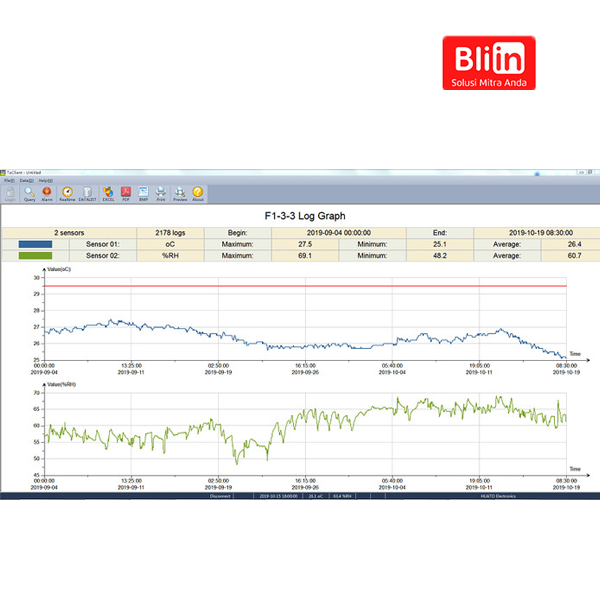600x600 pixels.
Task: Export data to EXCEL
Action: pyautogui.click(x=108, y=192)
